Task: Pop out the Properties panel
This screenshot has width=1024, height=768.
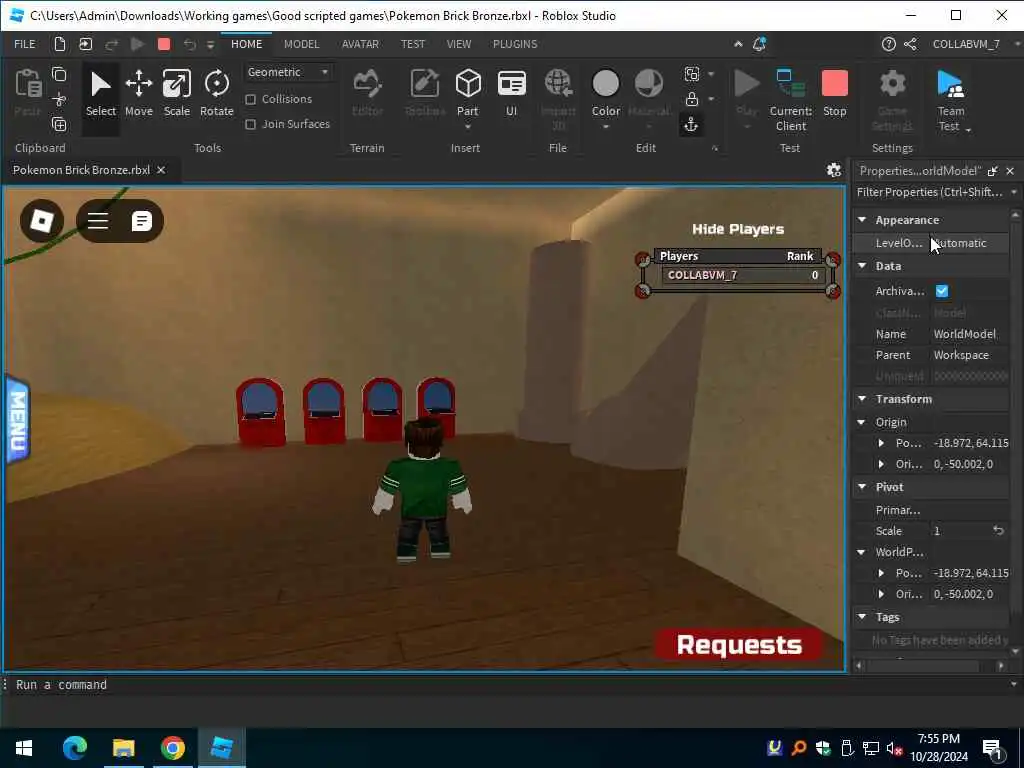Action: 992,171
